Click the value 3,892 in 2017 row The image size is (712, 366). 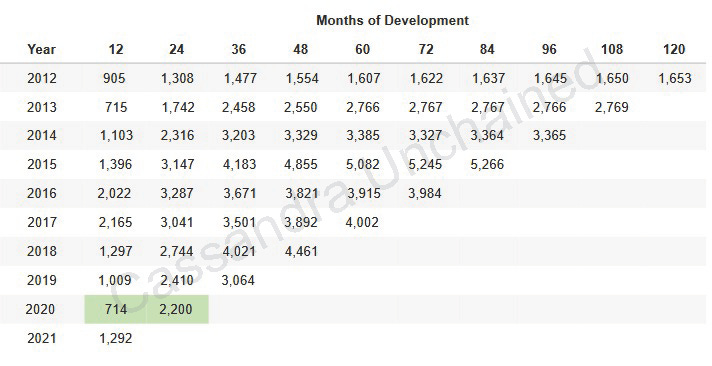301,223
